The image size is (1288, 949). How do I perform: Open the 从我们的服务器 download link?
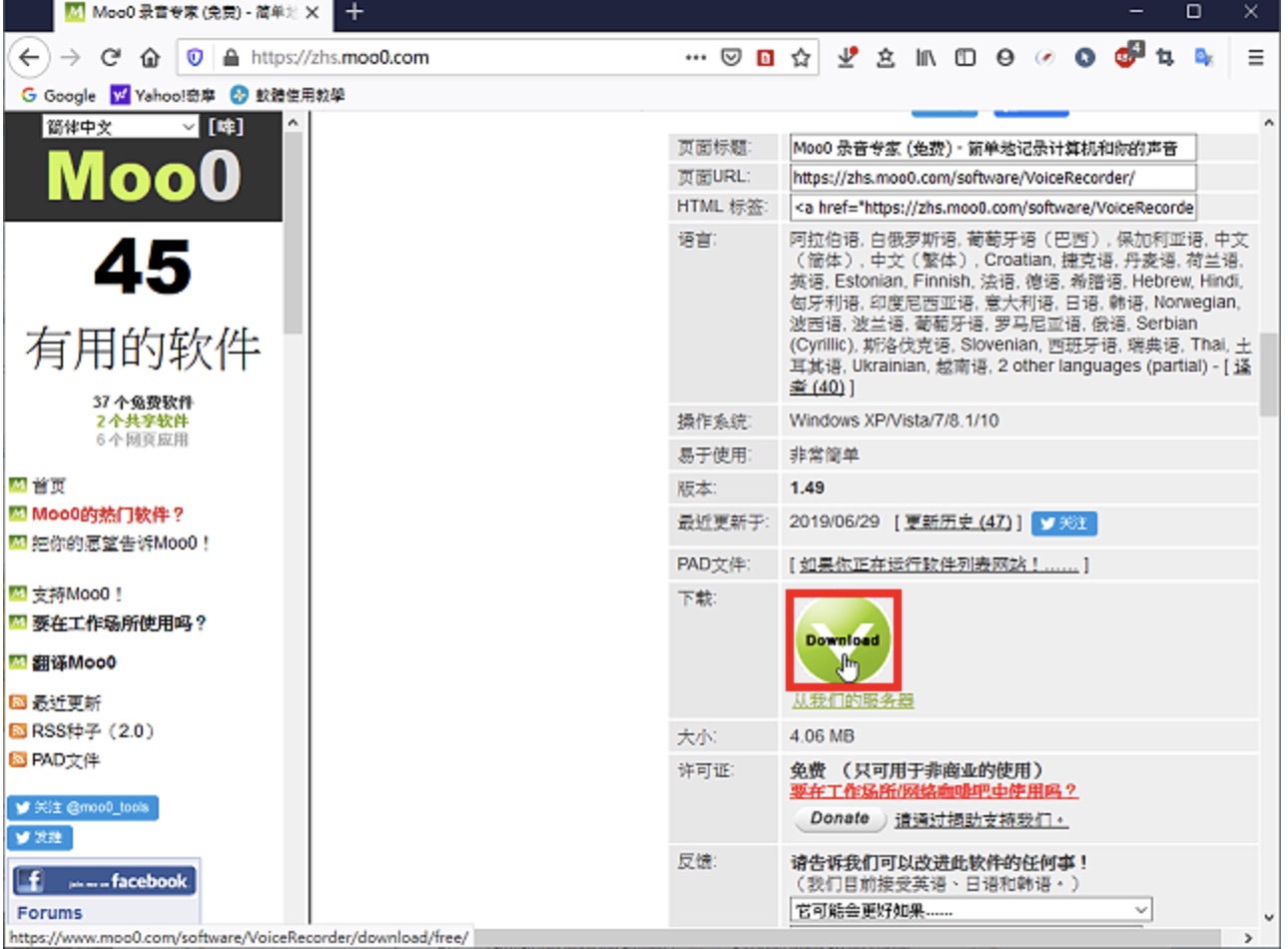(853, 701)
